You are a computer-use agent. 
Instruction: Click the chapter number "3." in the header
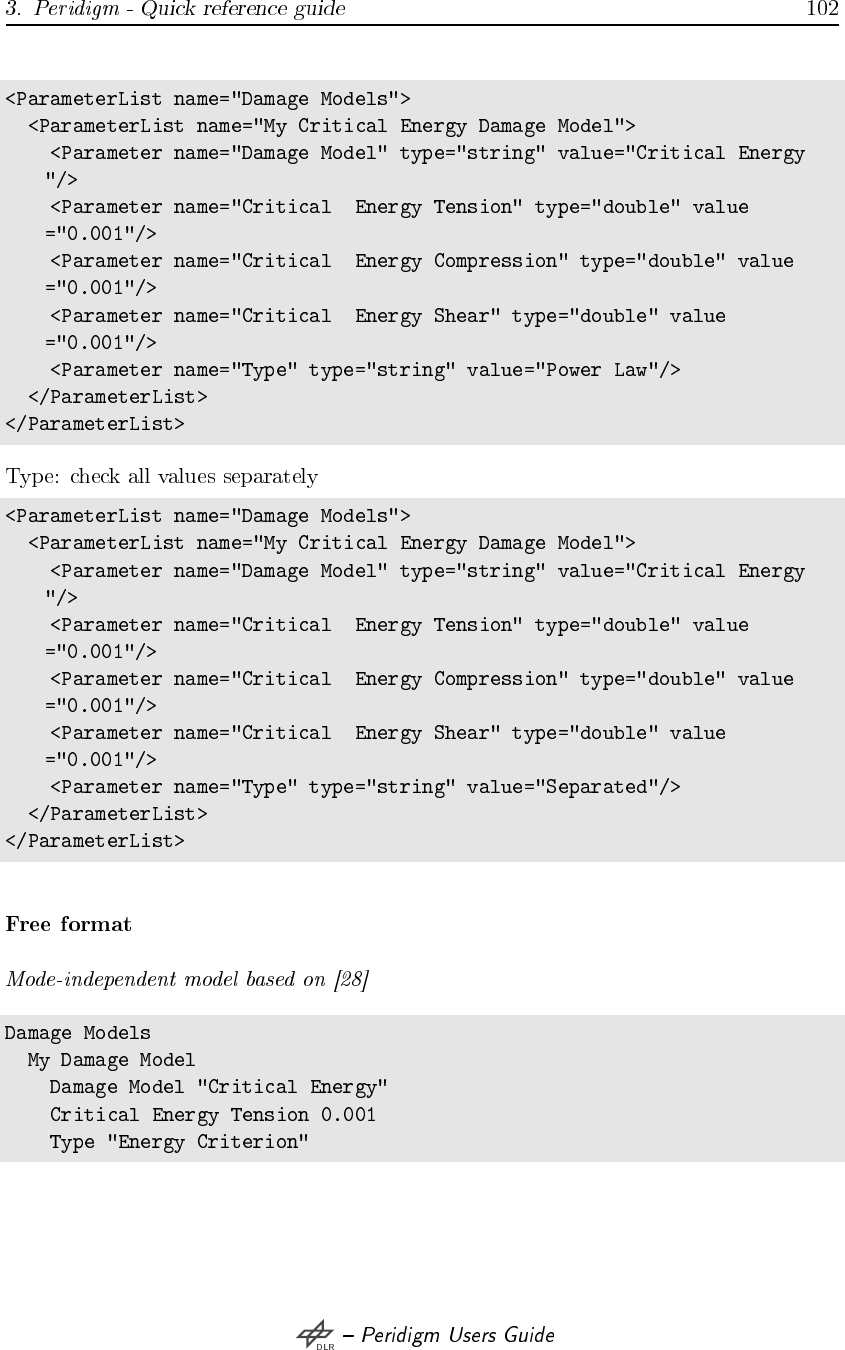13,10
